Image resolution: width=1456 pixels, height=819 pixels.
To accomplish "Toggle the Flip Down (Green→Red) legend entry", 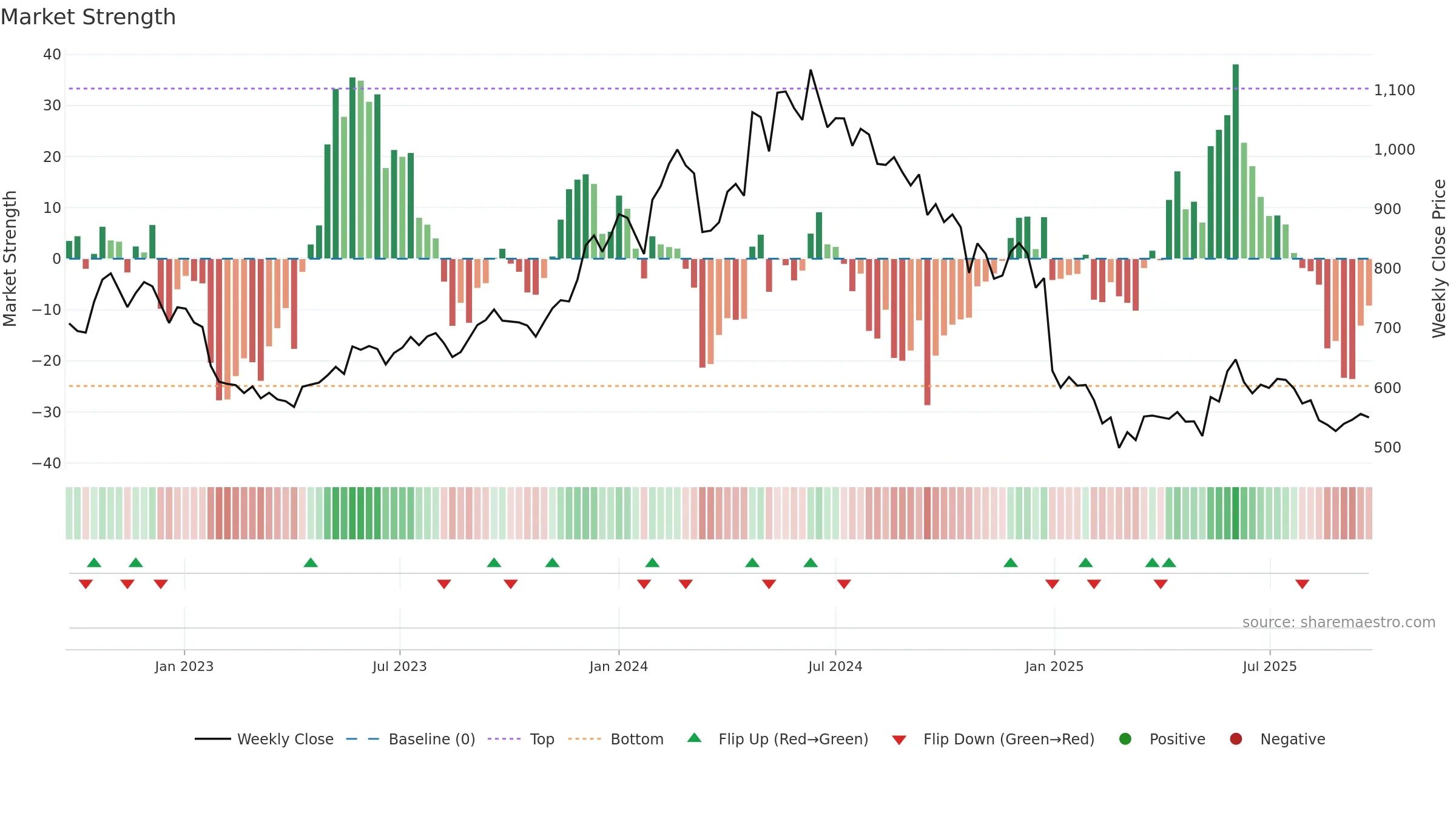I will pyautogui.click(x=993, y=739).
